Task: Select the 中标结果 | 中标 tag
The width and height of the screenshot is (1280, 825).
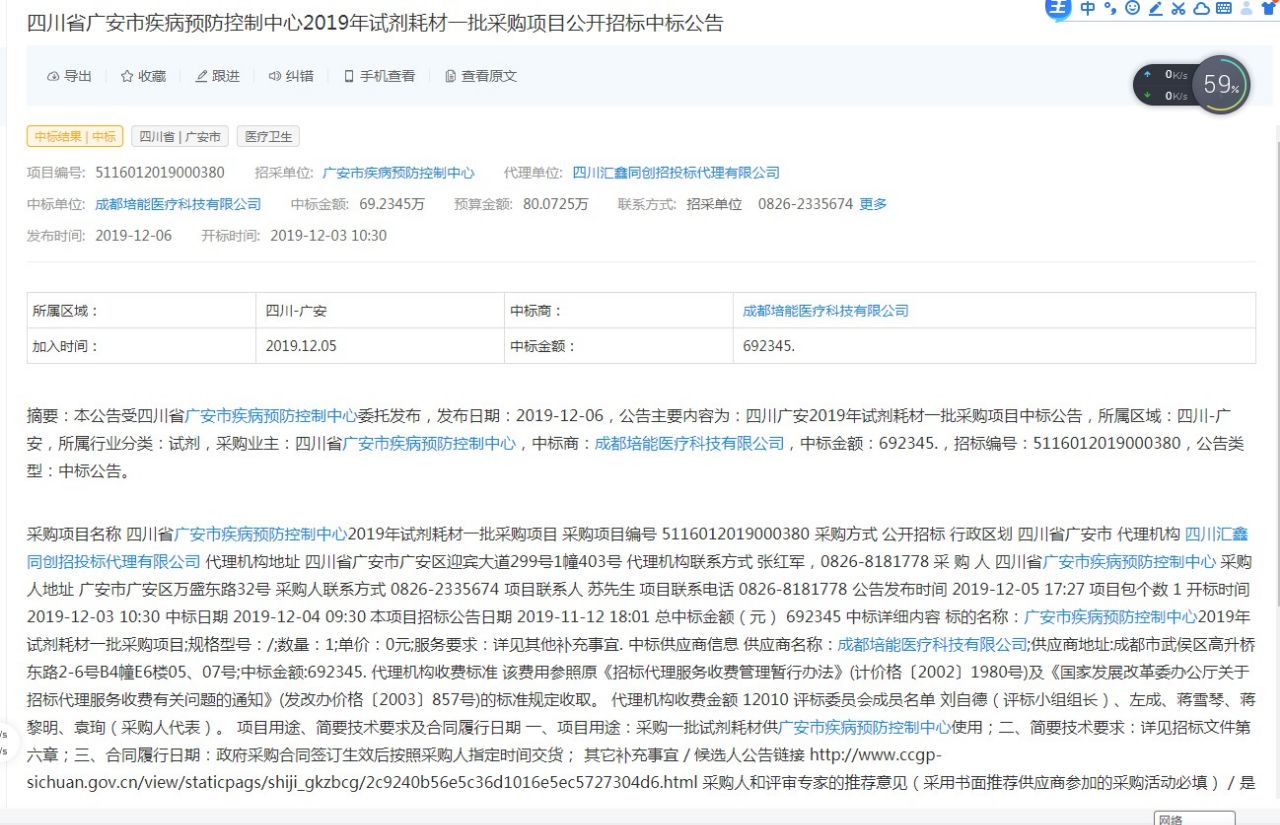Action: click(75, 137)
